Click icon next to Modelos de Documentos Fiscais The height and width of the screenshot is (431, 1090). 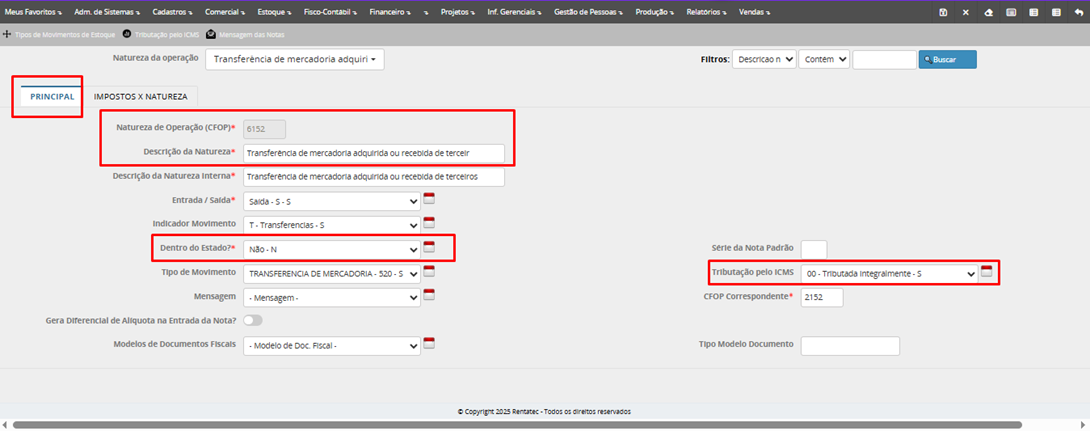[x=429, y=345]
